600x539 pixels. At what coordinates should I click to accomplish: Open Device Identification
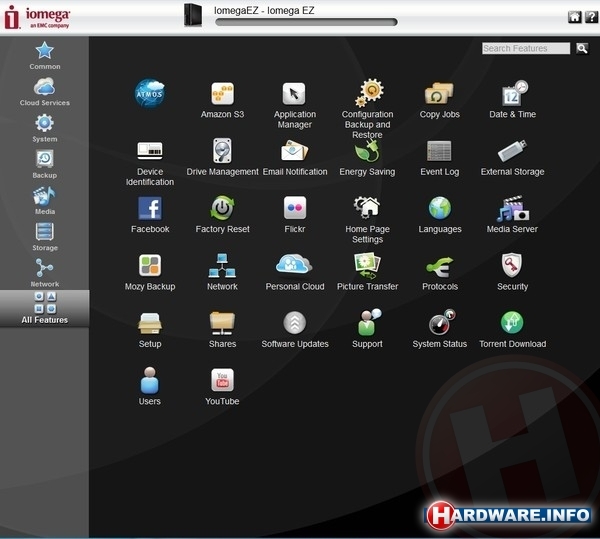150,163
